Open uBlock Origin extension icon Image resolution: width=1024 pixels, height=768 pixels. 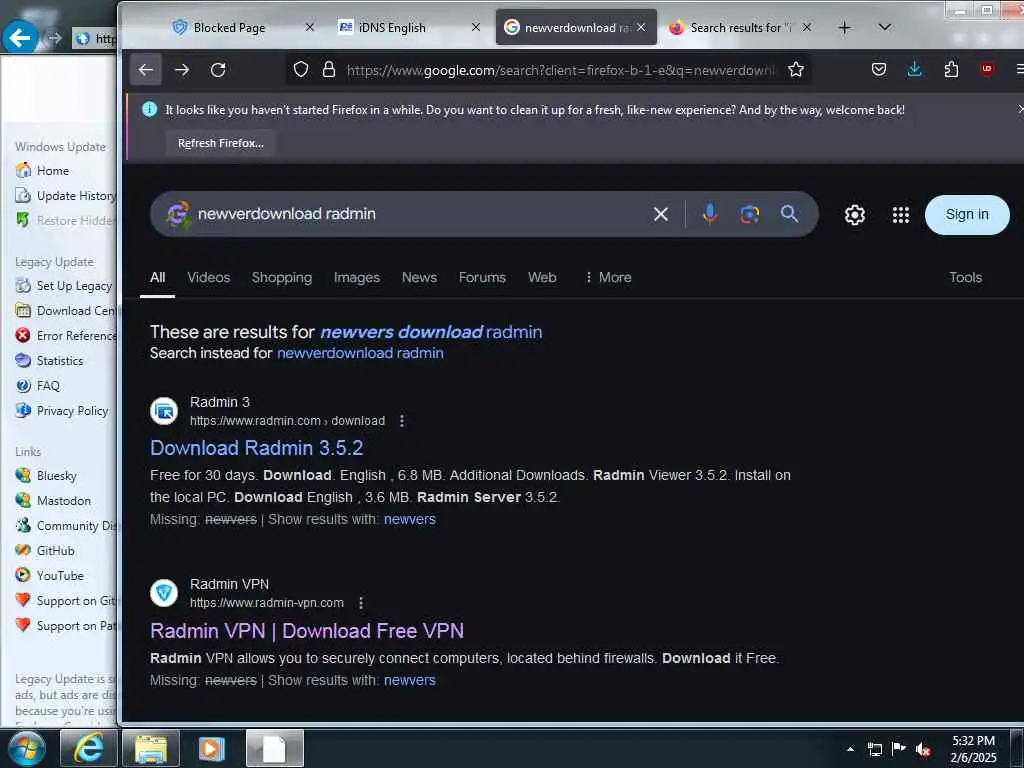[987, 69]
